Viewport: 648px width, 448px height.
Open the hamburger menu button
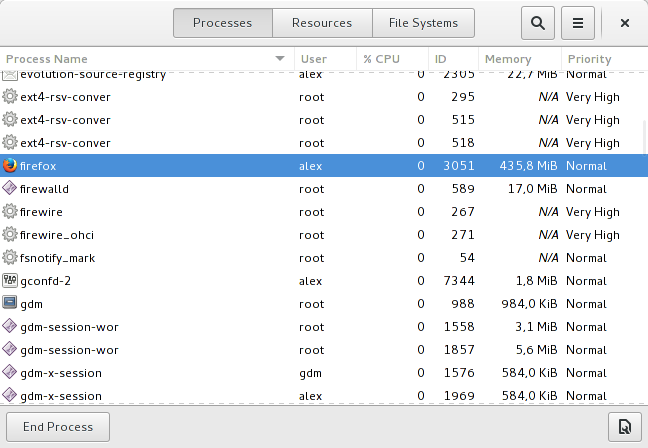(578, 23)
